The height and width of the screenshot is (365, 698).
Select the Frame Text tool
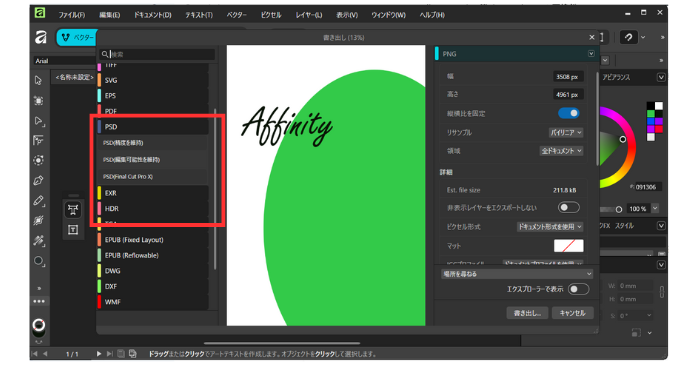(73, 230)
